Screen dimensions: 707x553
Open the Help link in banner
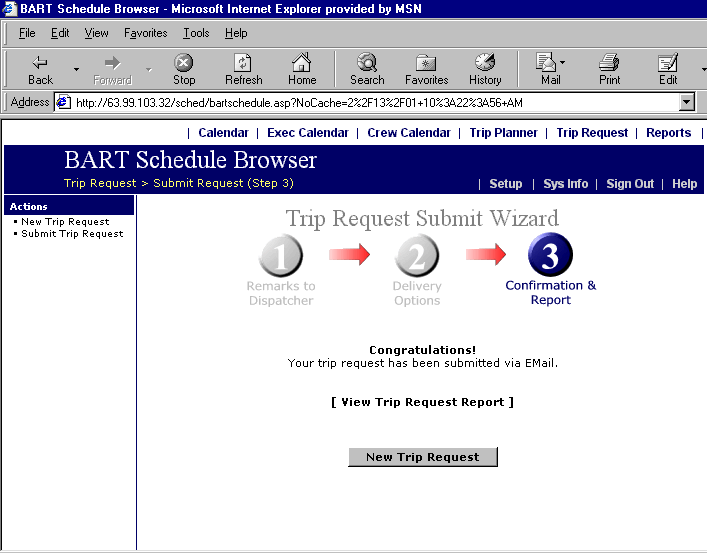[684, 184]
